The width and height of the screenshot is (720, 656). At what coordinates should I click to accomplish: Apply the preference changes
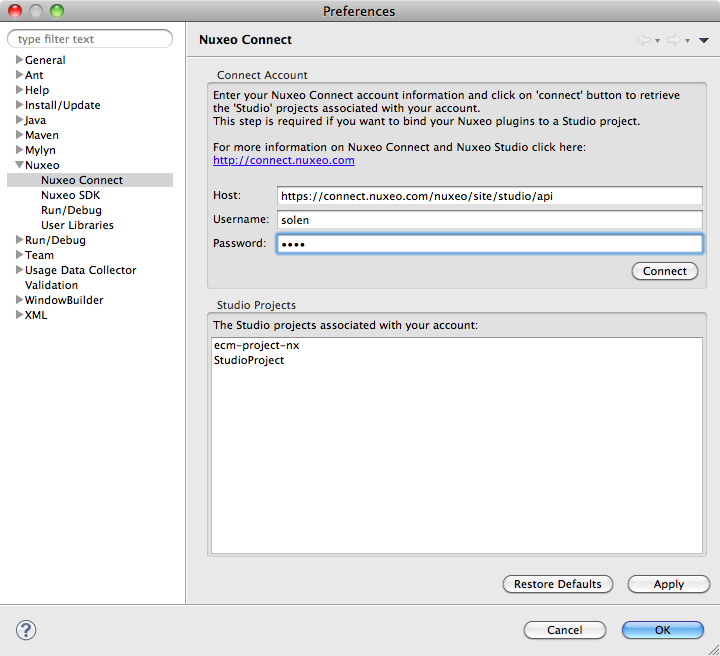[x=669, y=584]
